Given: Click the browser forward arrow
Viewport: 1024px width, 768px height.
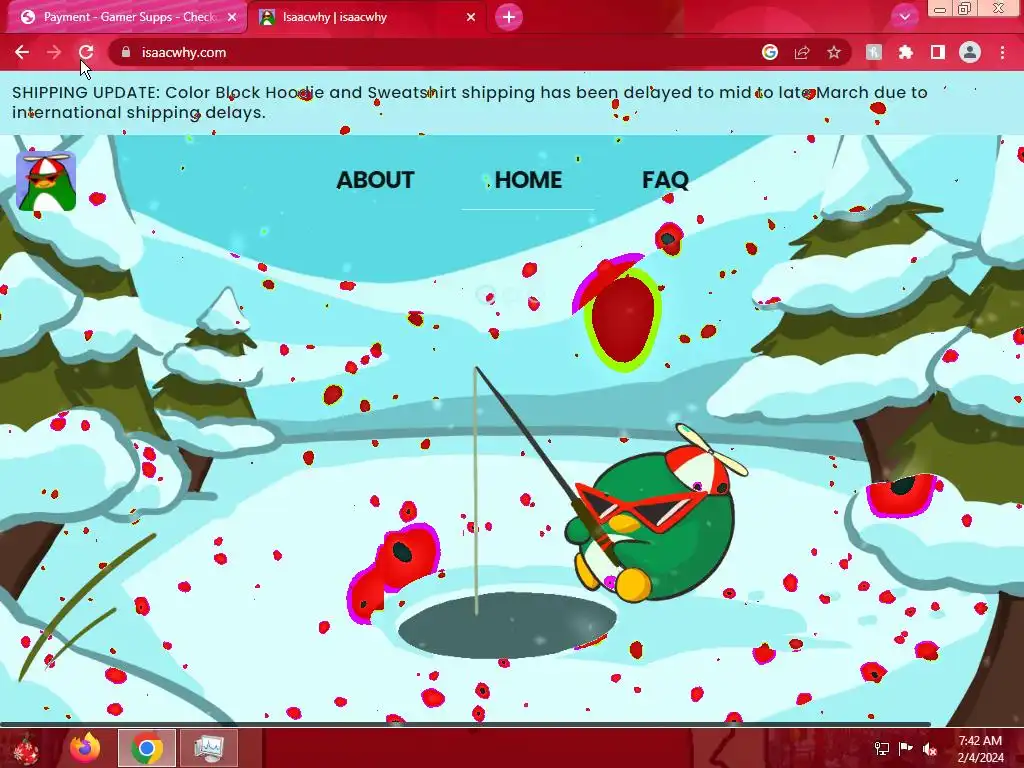Looking at the screenshot, I should [54, 52].
